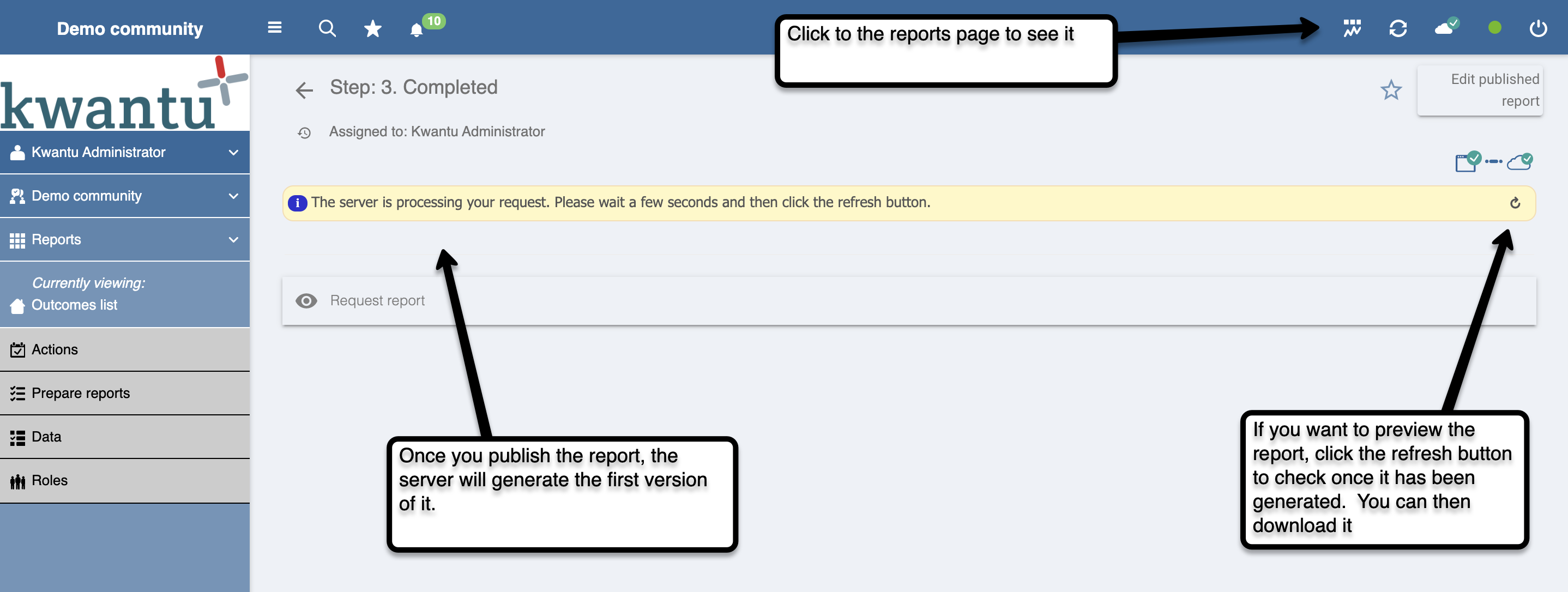Click the sync arrows icon in header
The image size is (1568, 592).
coord(1397,28)
